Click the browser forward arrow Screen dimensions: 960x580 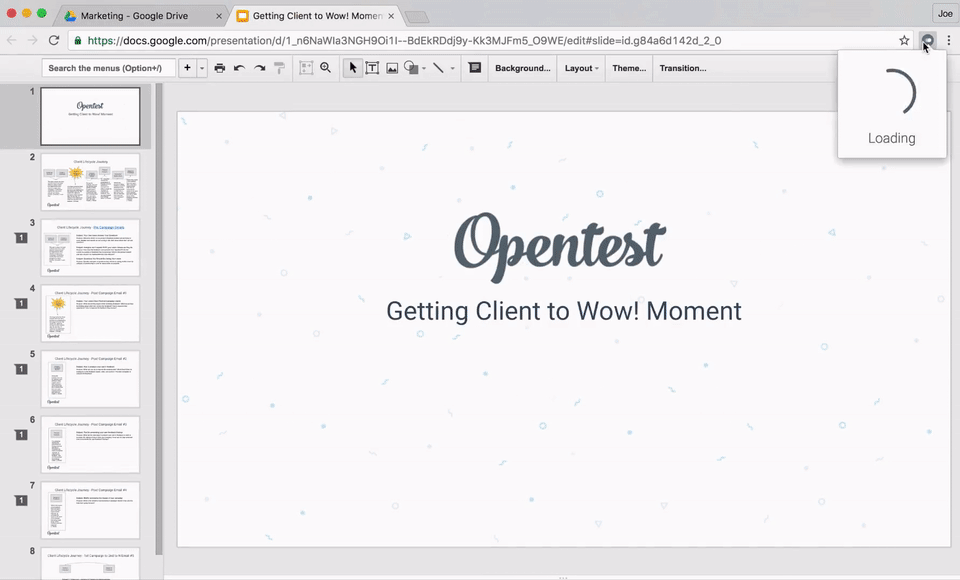click(x=32, y=40)
